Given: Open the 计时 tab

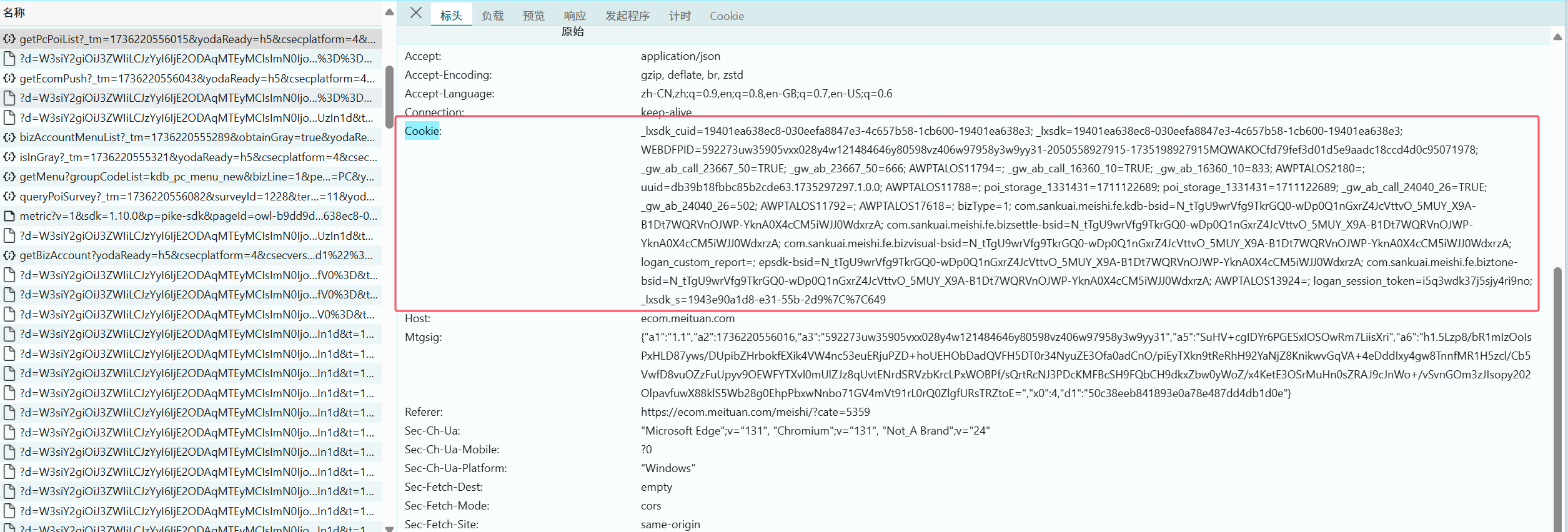Looking at the screenshot, I should (x=680, y=16).
